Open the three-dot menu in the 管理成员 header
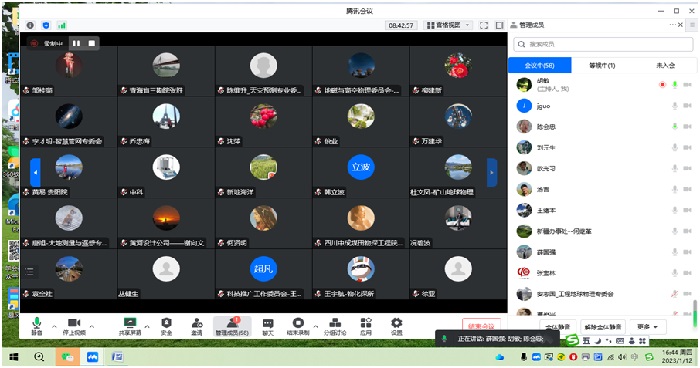700x368 pixels. (x=672, y=25)
